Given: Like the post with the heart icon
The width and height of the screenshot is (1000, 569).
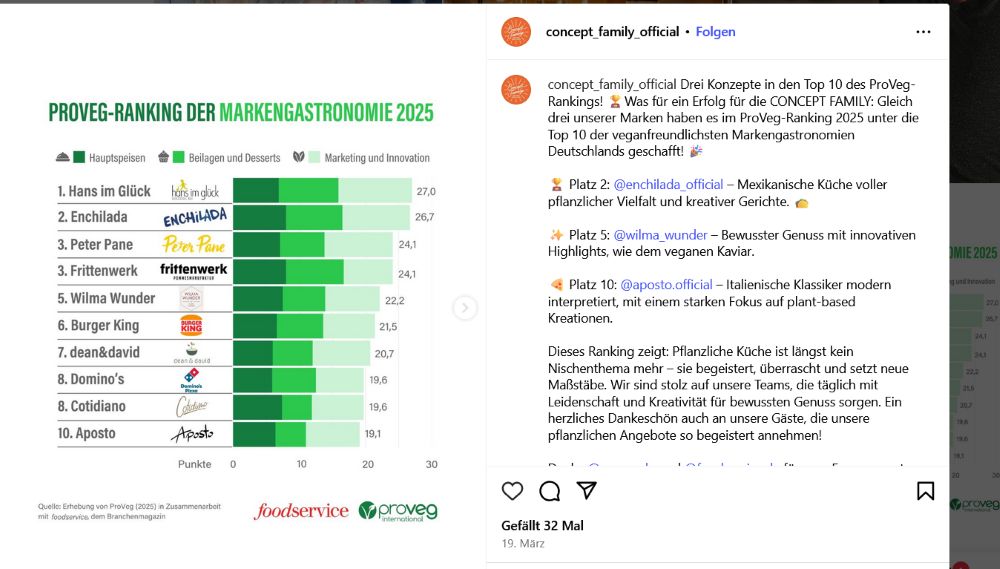Looking at the screenshot, I should 512,491.
